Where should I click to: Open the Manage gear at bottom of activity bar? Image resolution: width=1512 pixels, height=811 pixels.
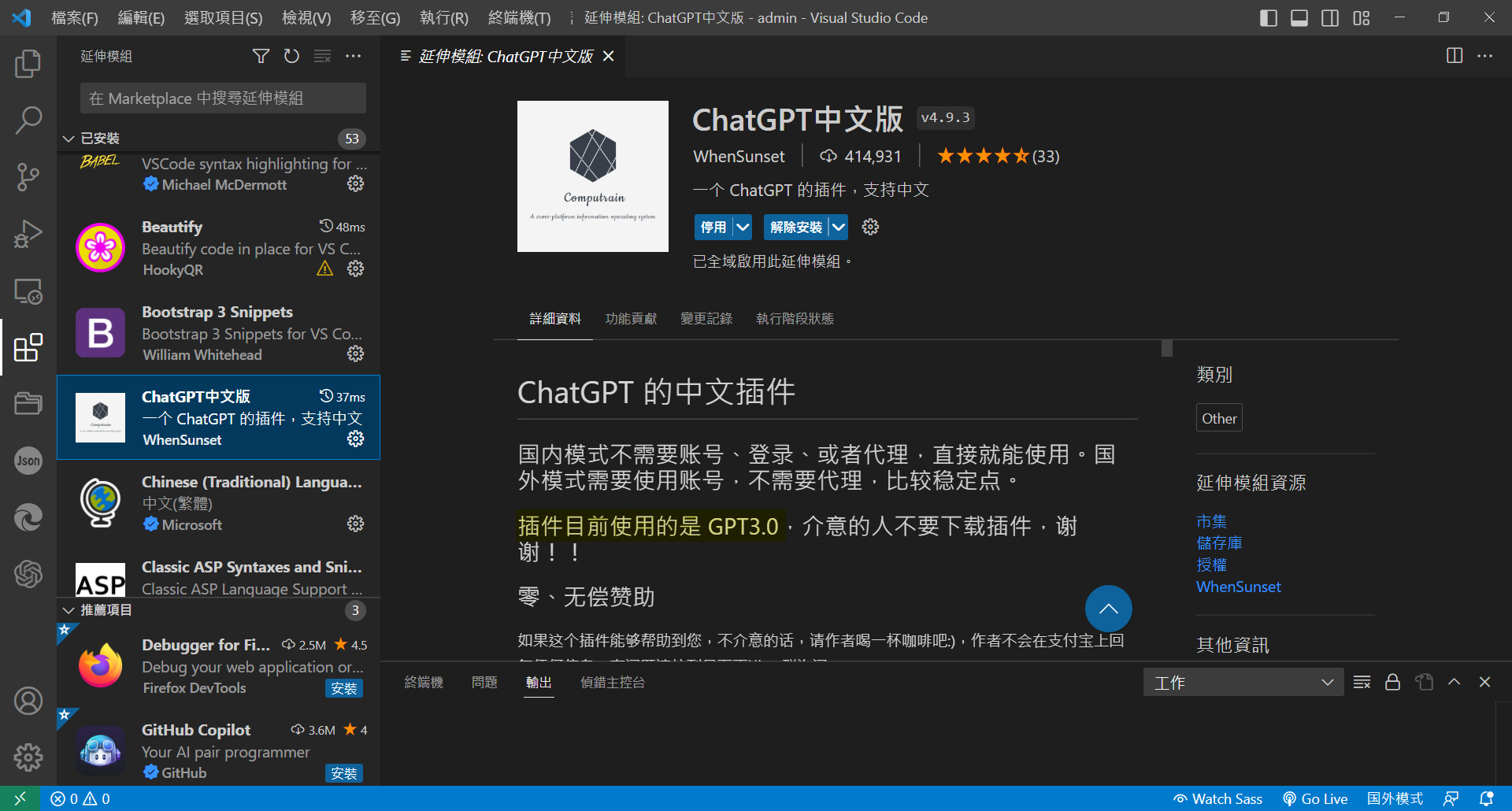click(28, 757)
